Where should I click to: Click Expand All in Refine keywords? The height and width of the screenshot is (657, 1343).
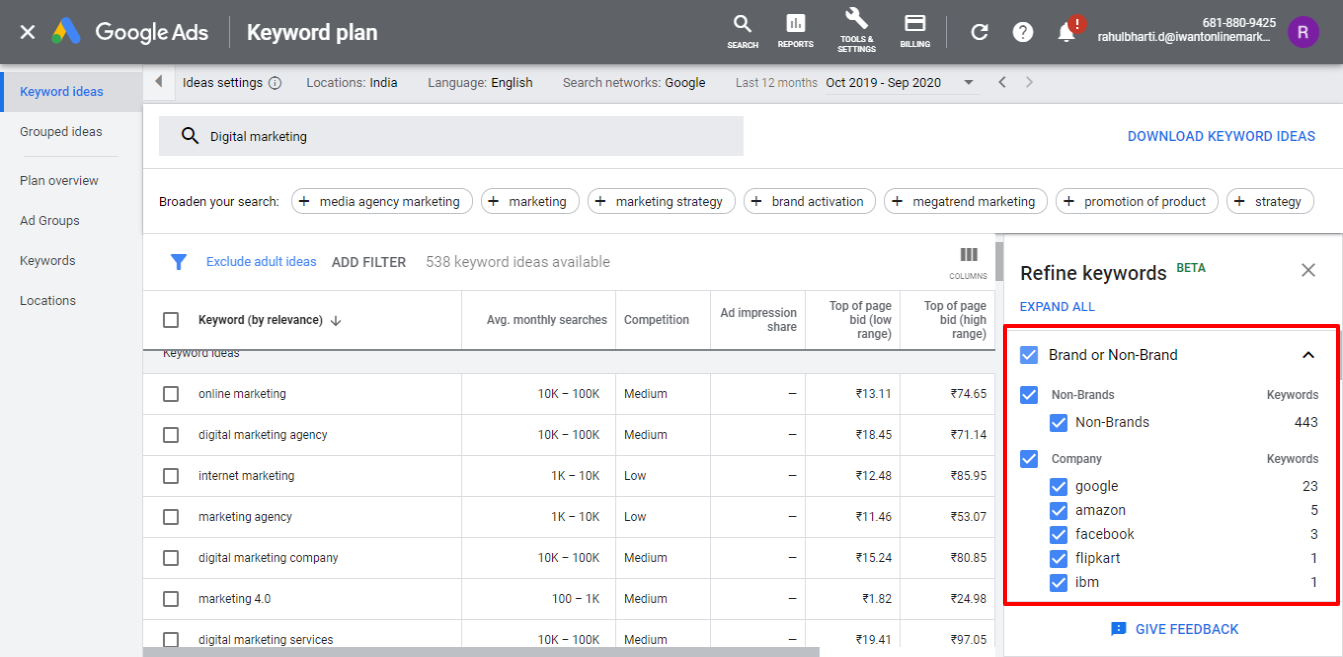point(1057,307)
